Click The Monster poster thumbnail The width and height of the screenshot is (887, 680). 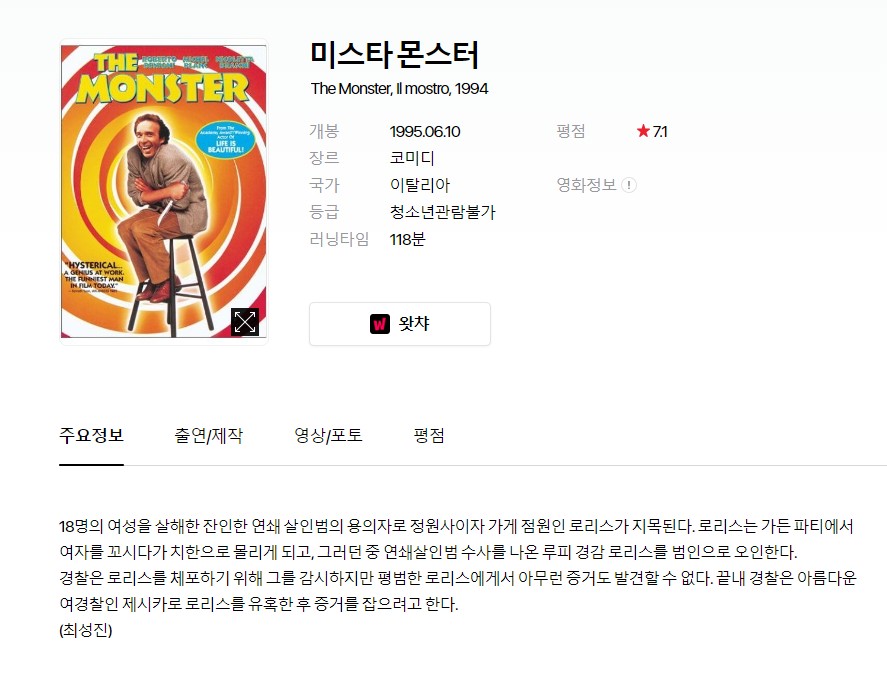pyautogui.click(x=163, y=191)
